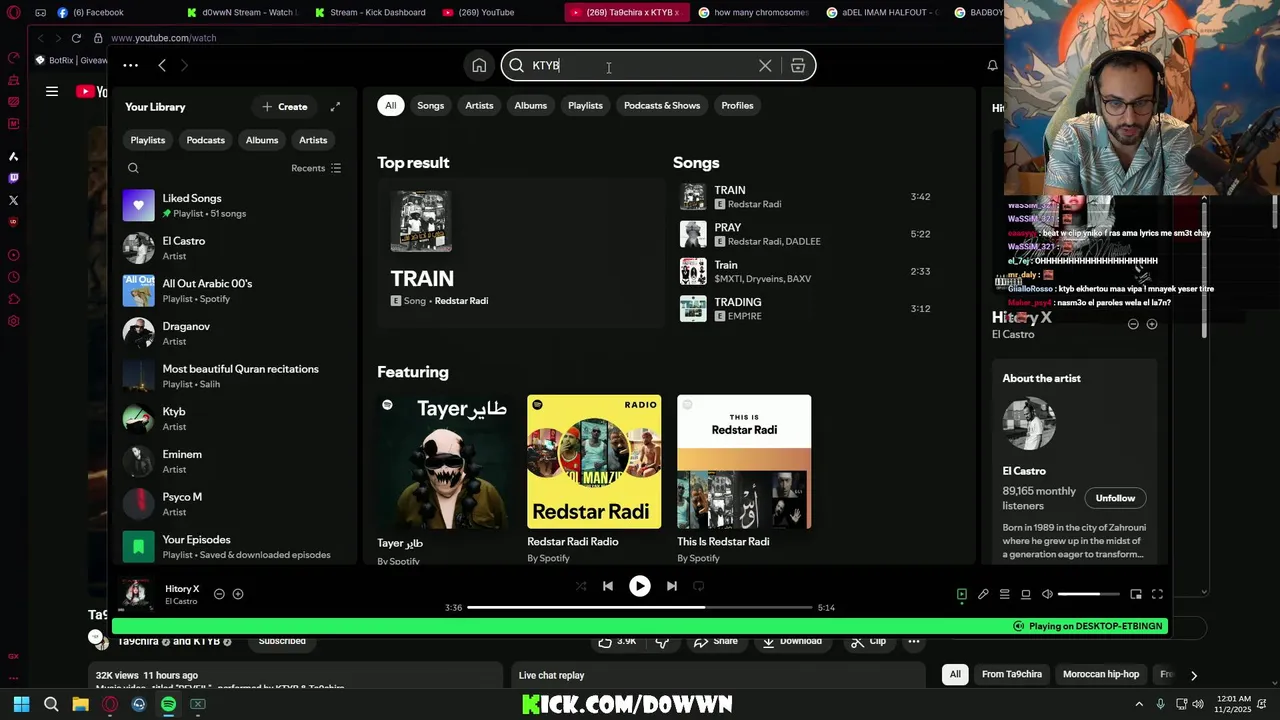The height and width of the screenshot is (720, 1280).
Task: Skip to previous track
Action: tap(608, 586)
